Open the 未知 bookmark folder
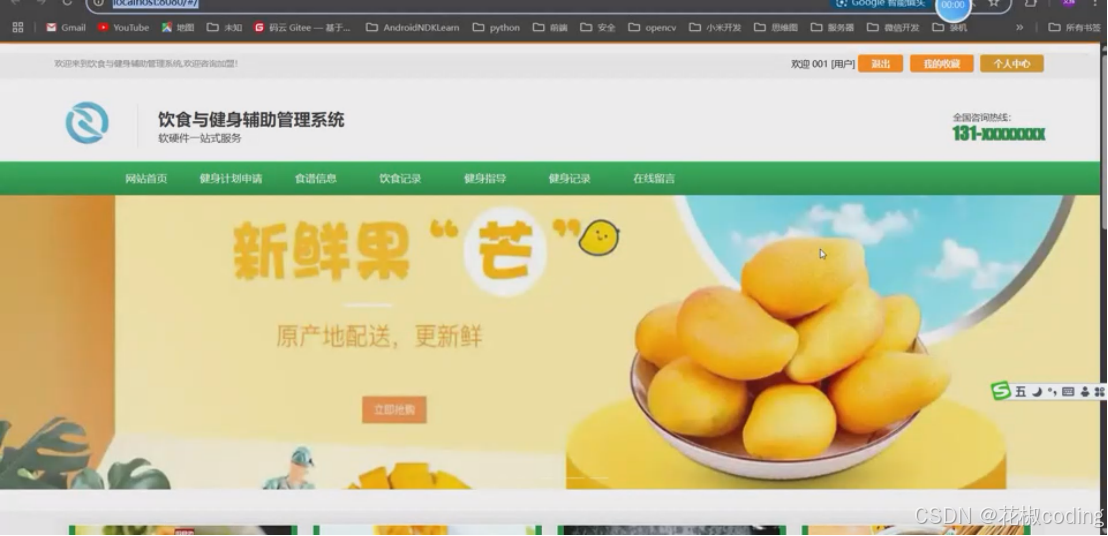This screenshot has width=1108, height=536. (x=225, y=28)
